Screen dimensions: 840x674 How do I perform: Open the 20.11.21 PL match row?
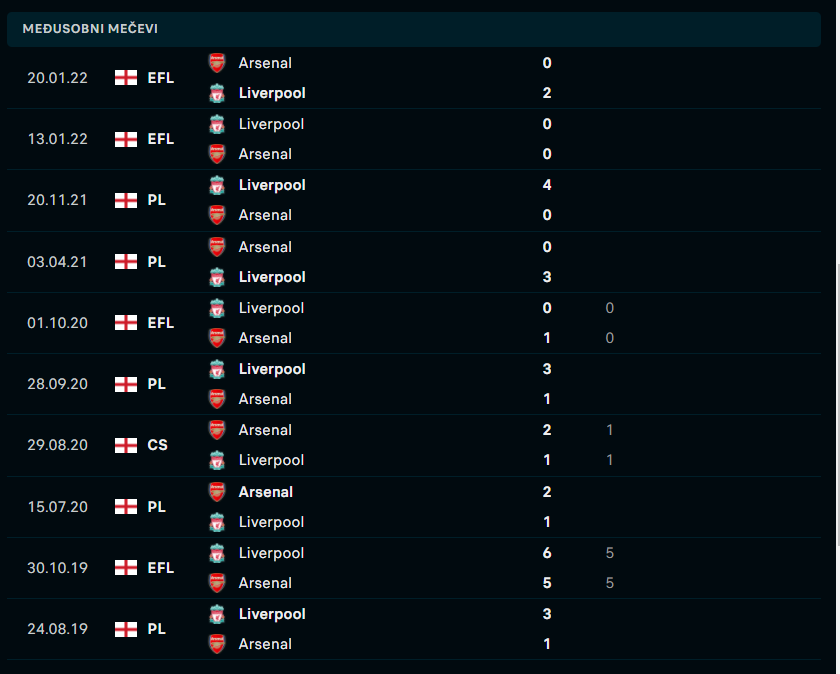point(414,200)
